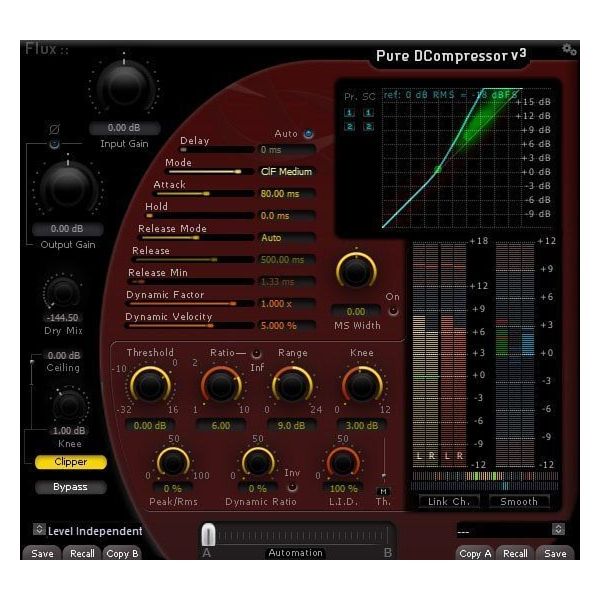
Task: Click the Dry Mix -144.50 value
Action: [x=62, y=318]
